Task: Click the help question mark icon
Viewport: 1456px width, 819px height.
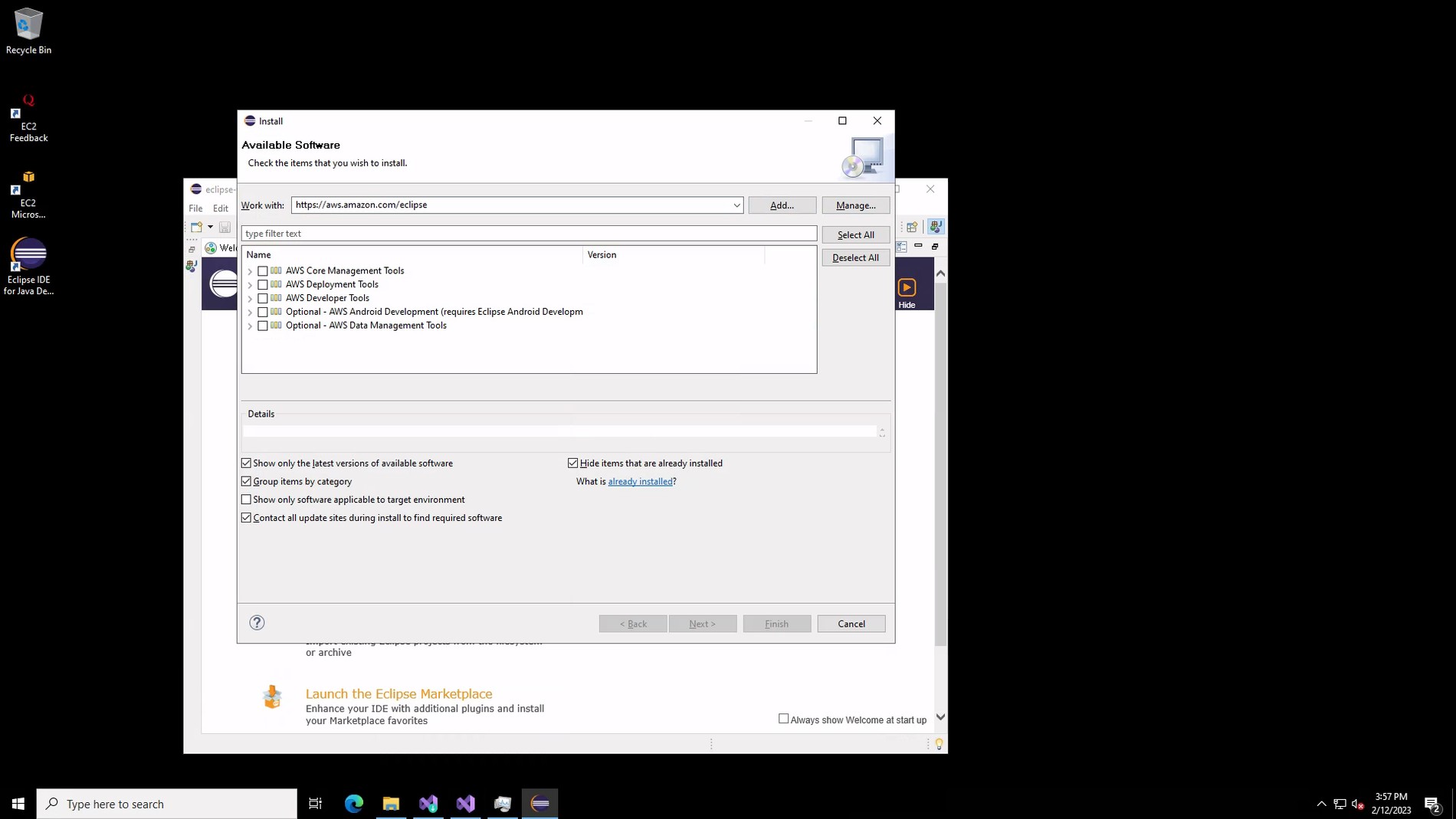Action: [x=257, y=623]
